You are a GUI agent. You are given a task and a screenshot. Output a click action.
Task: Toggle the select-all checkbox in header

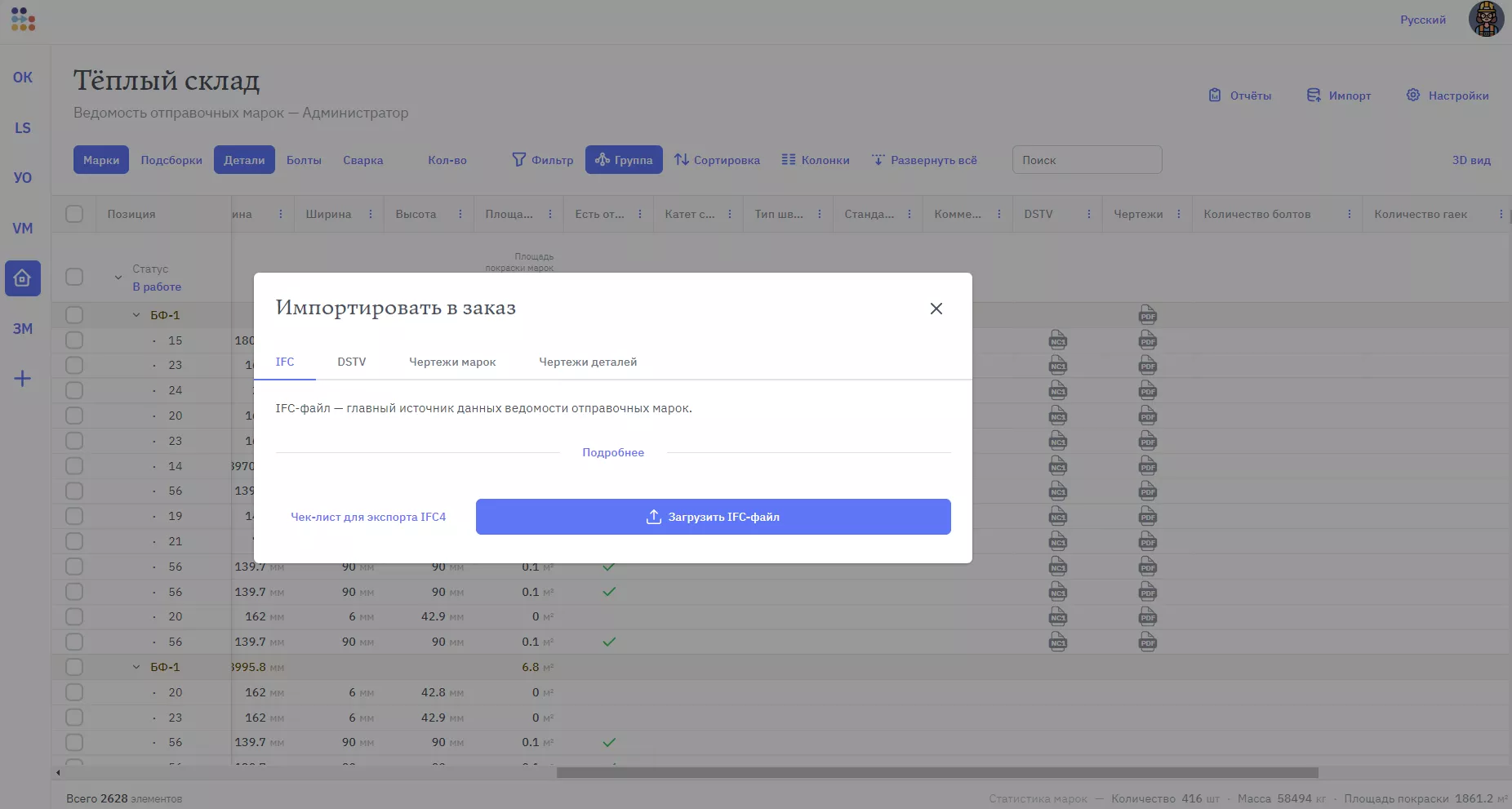coord(74,214)
